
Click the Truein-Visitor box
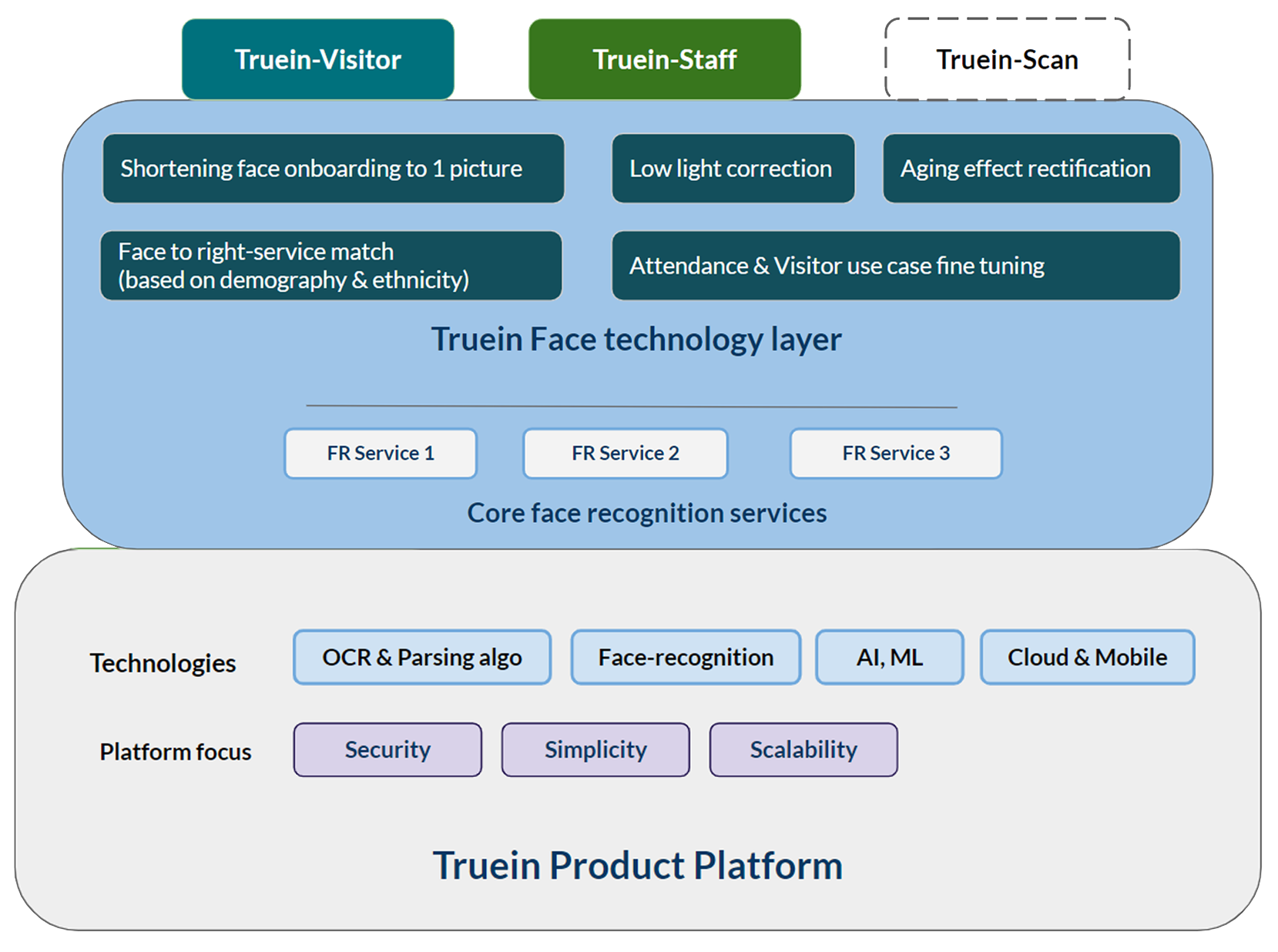click(x=317, y=59)
